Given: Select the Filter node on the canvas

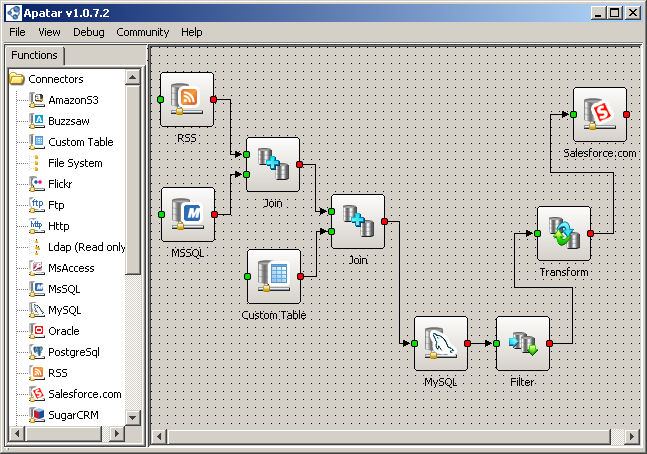Looking at the screenshot, I should click(x=523, y=343).
